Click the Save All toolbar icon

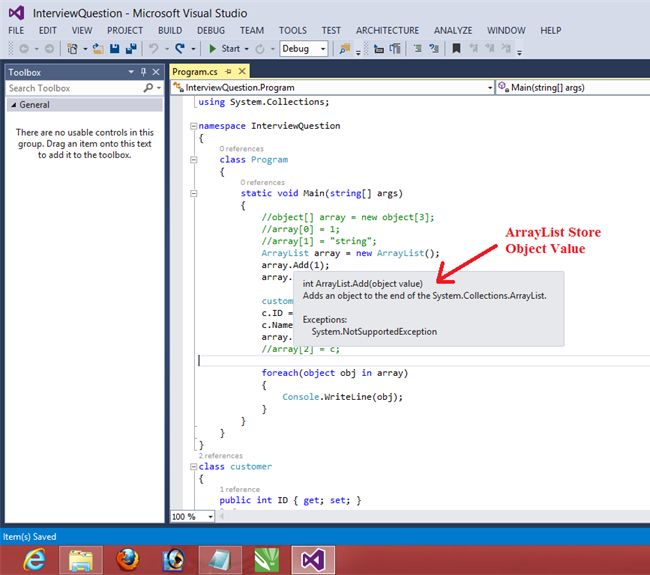[131, 48]
